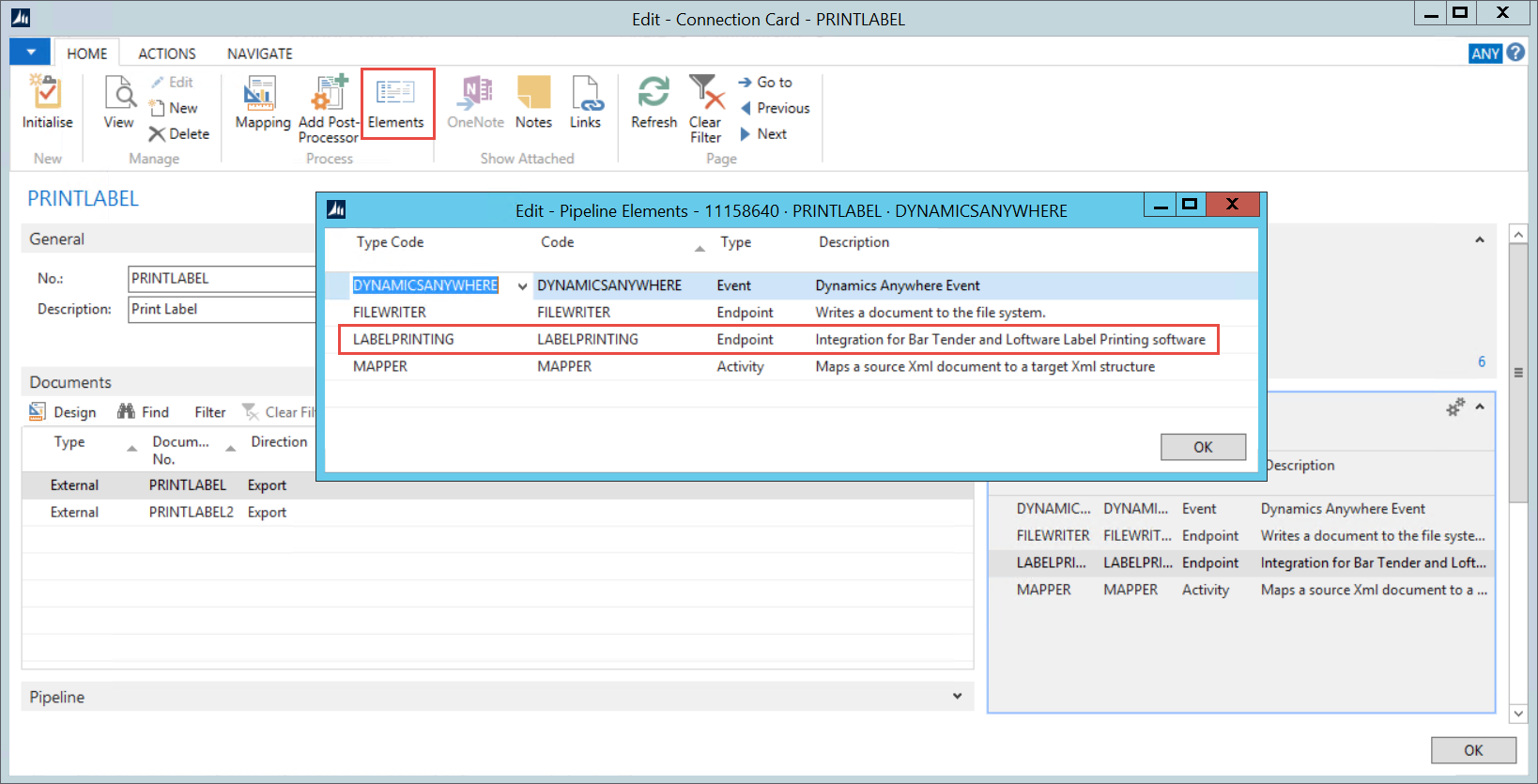1538x784 pixels.
Task: Select the FILEWRITER row in dialog
Action: click(792, 313)
